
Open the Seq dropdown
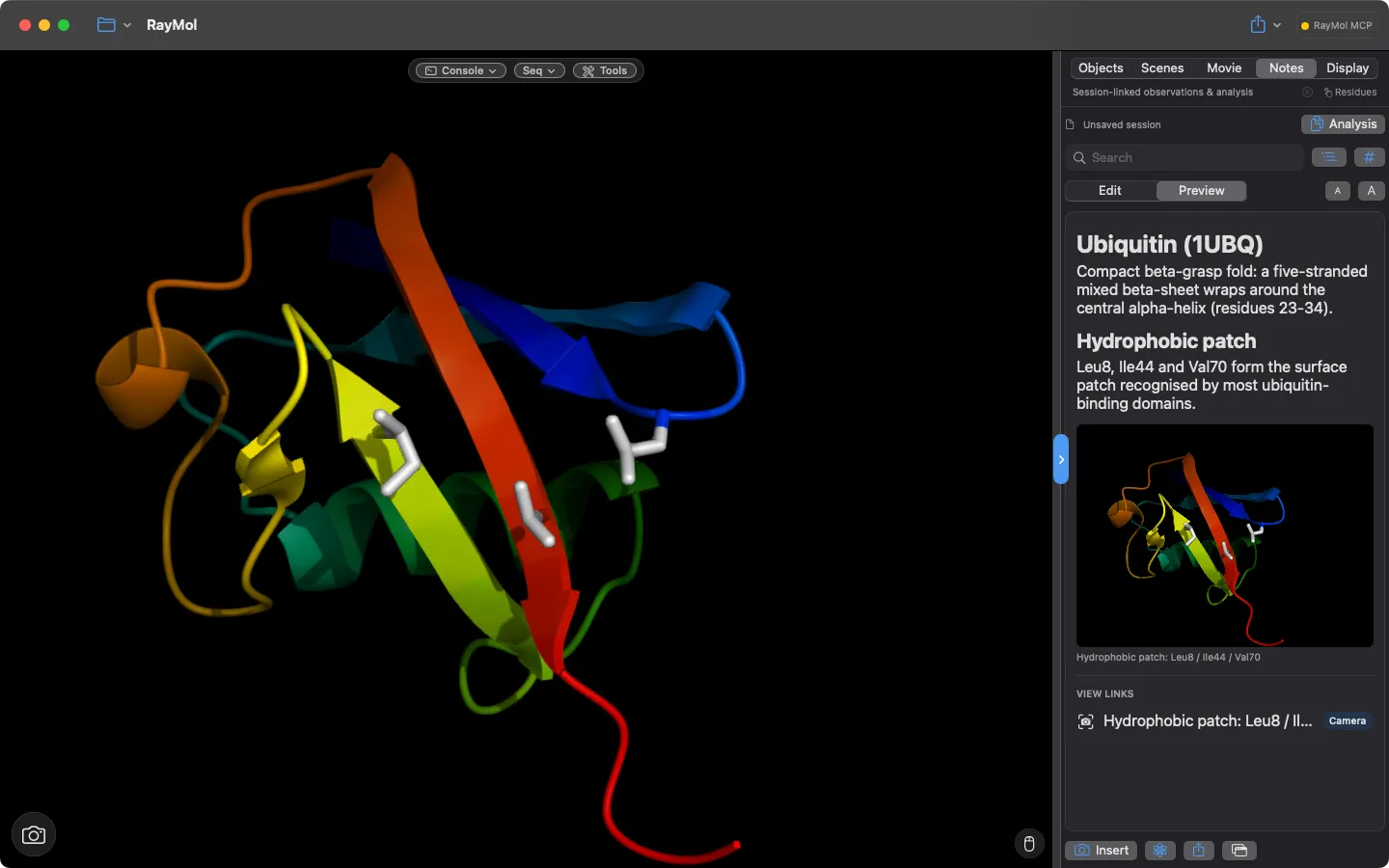click(539, 70)
